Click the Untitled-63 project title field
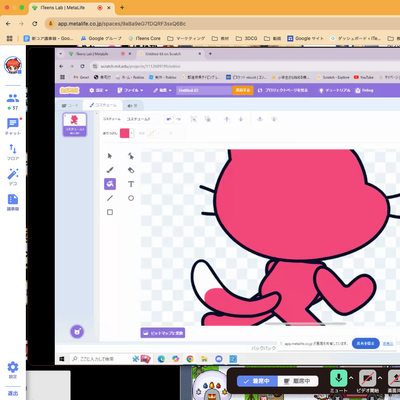Viewport: 400px width, 400px height. (x=204, y=90)
